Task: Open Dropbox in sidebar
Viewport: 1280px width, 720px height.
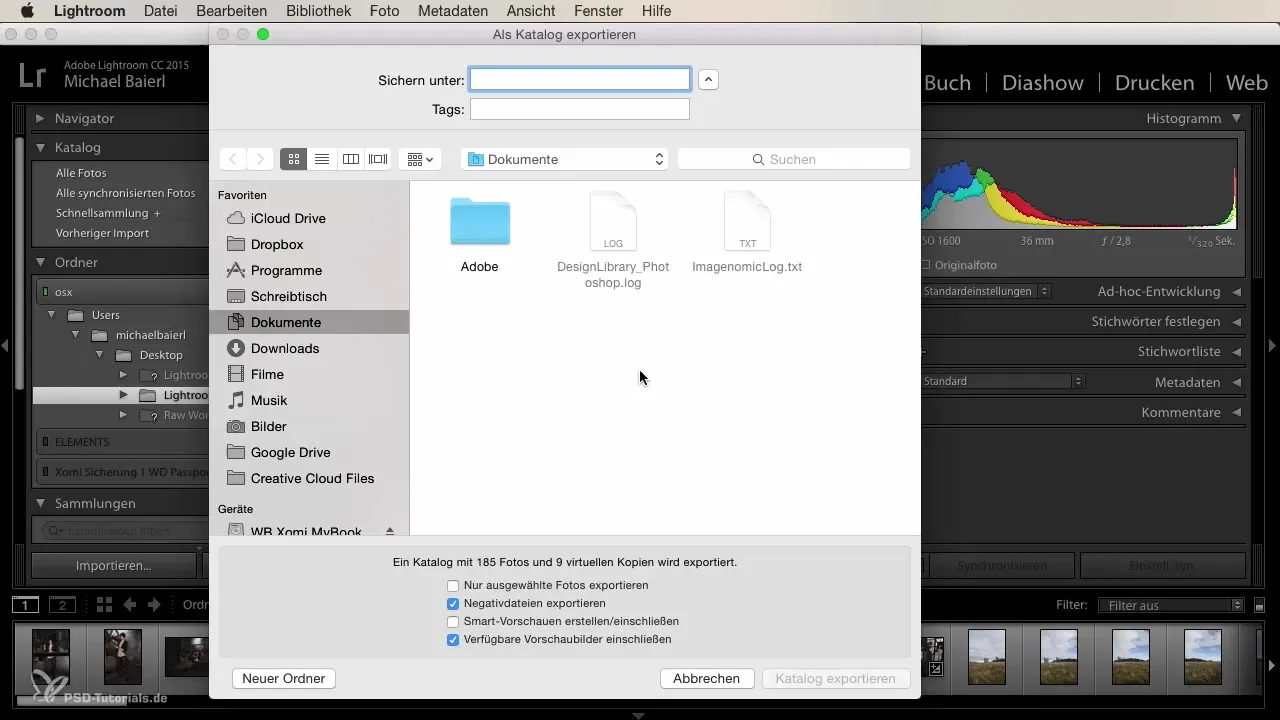Action: [277, 244]
